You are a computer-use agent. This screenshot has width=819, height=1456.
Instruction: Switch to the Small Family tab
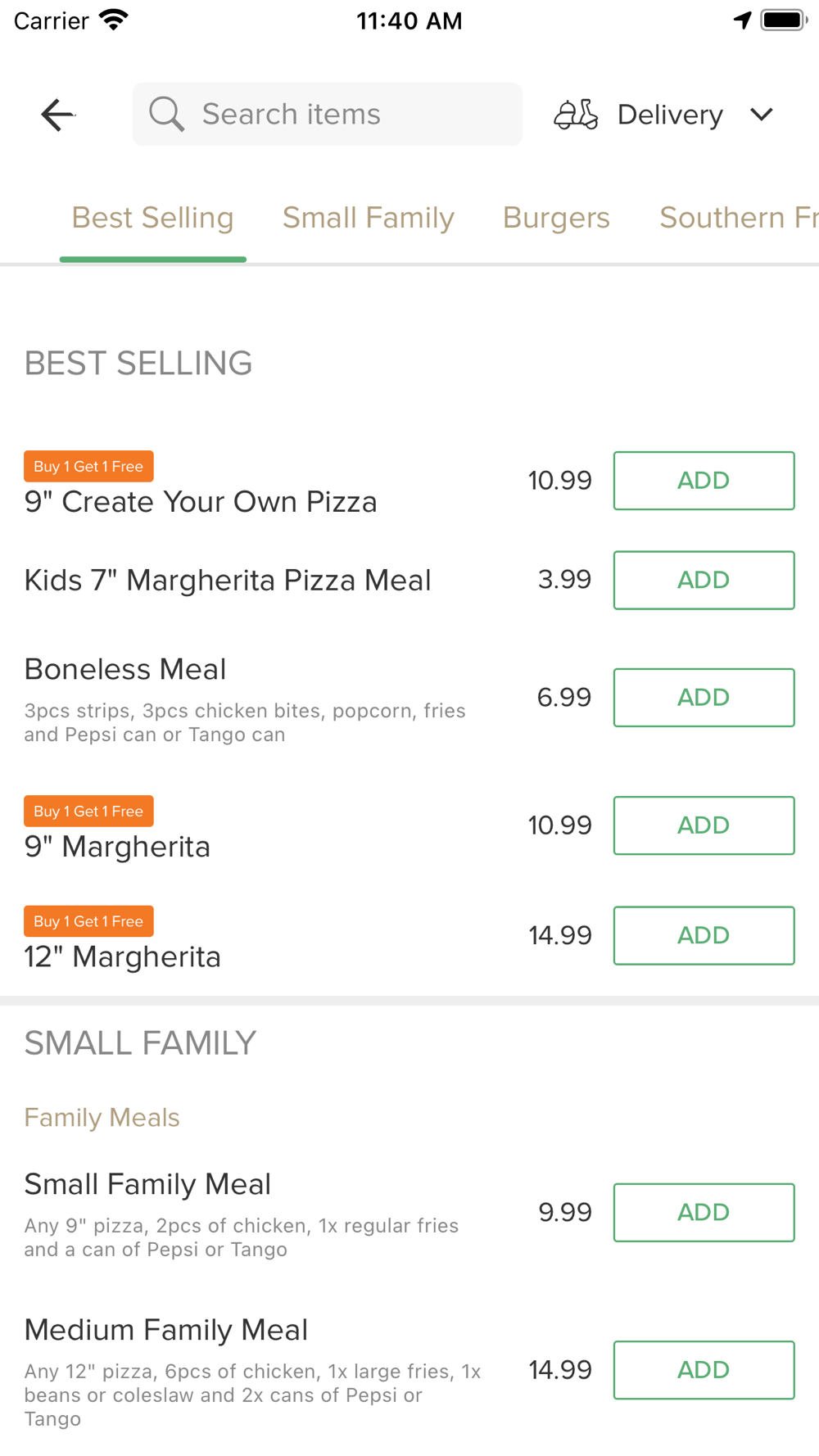click(x=369, y=218)
